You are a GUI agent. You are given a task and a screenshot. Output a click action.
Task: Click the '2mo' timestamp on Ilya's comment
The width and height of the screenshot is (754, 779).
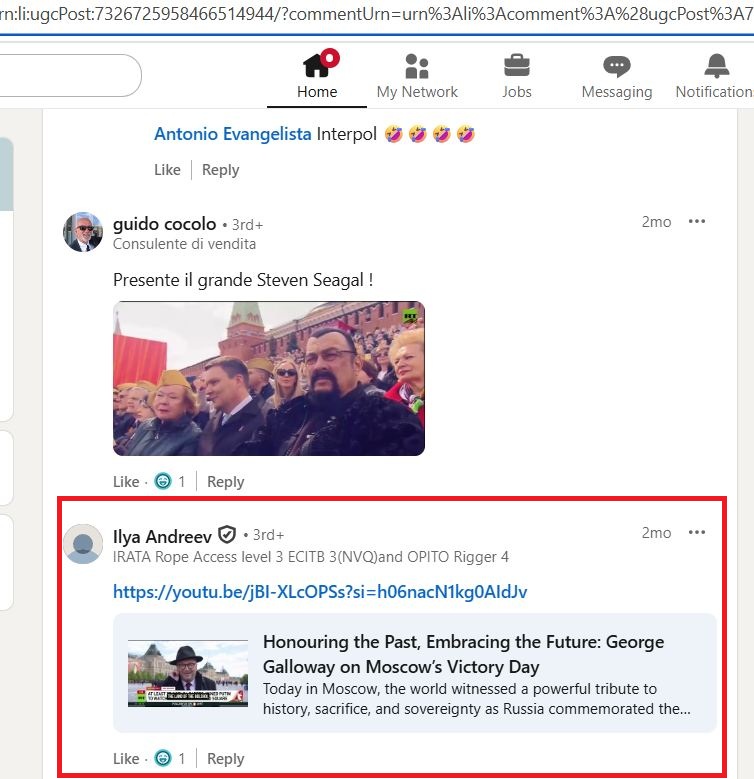[x=656, y=533]
